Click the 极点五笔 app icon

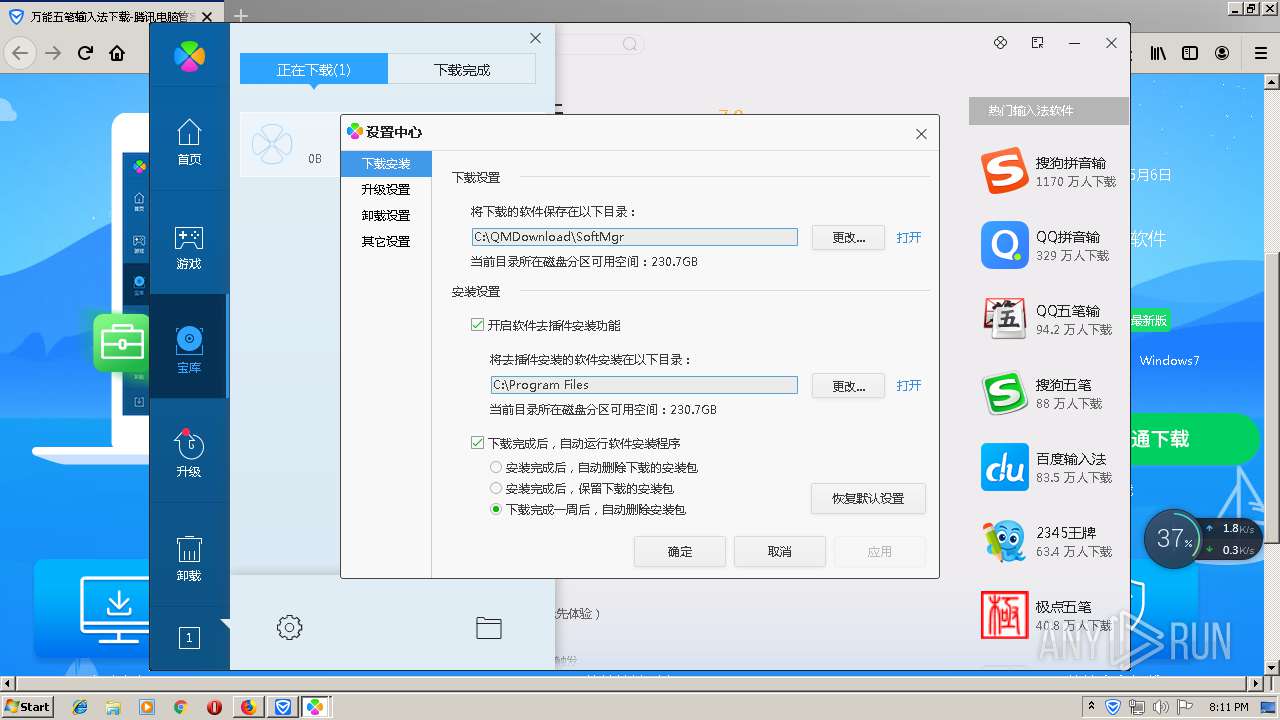(x=1004, y=615)
